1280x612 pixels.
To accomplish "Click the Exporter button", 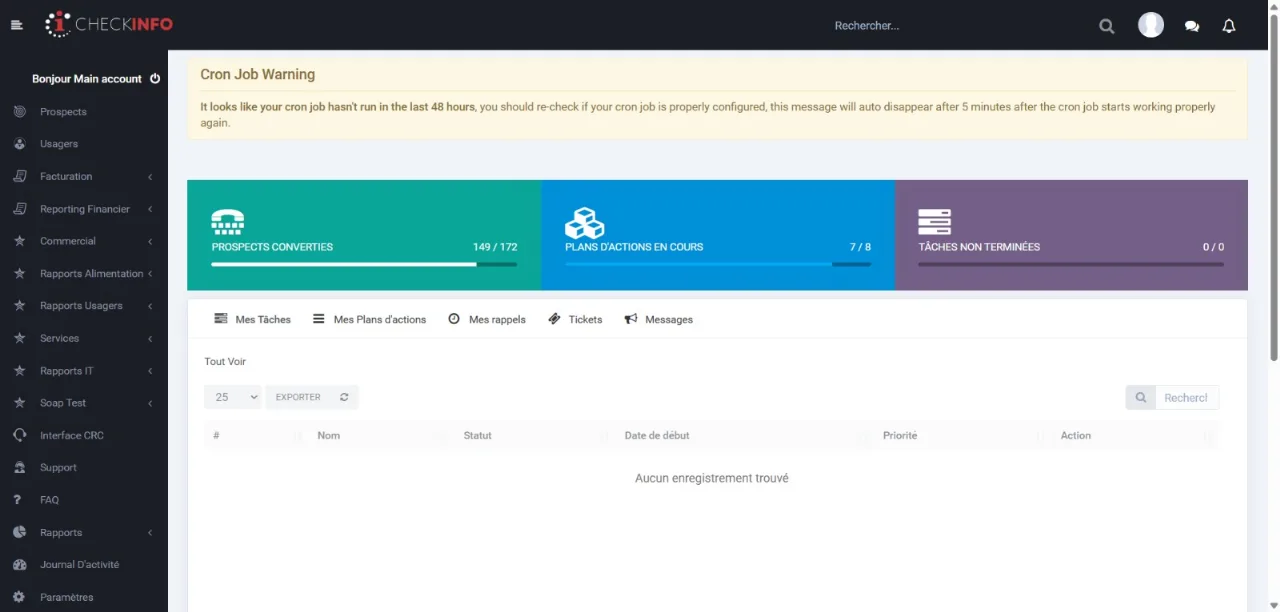I will [298, 397].
